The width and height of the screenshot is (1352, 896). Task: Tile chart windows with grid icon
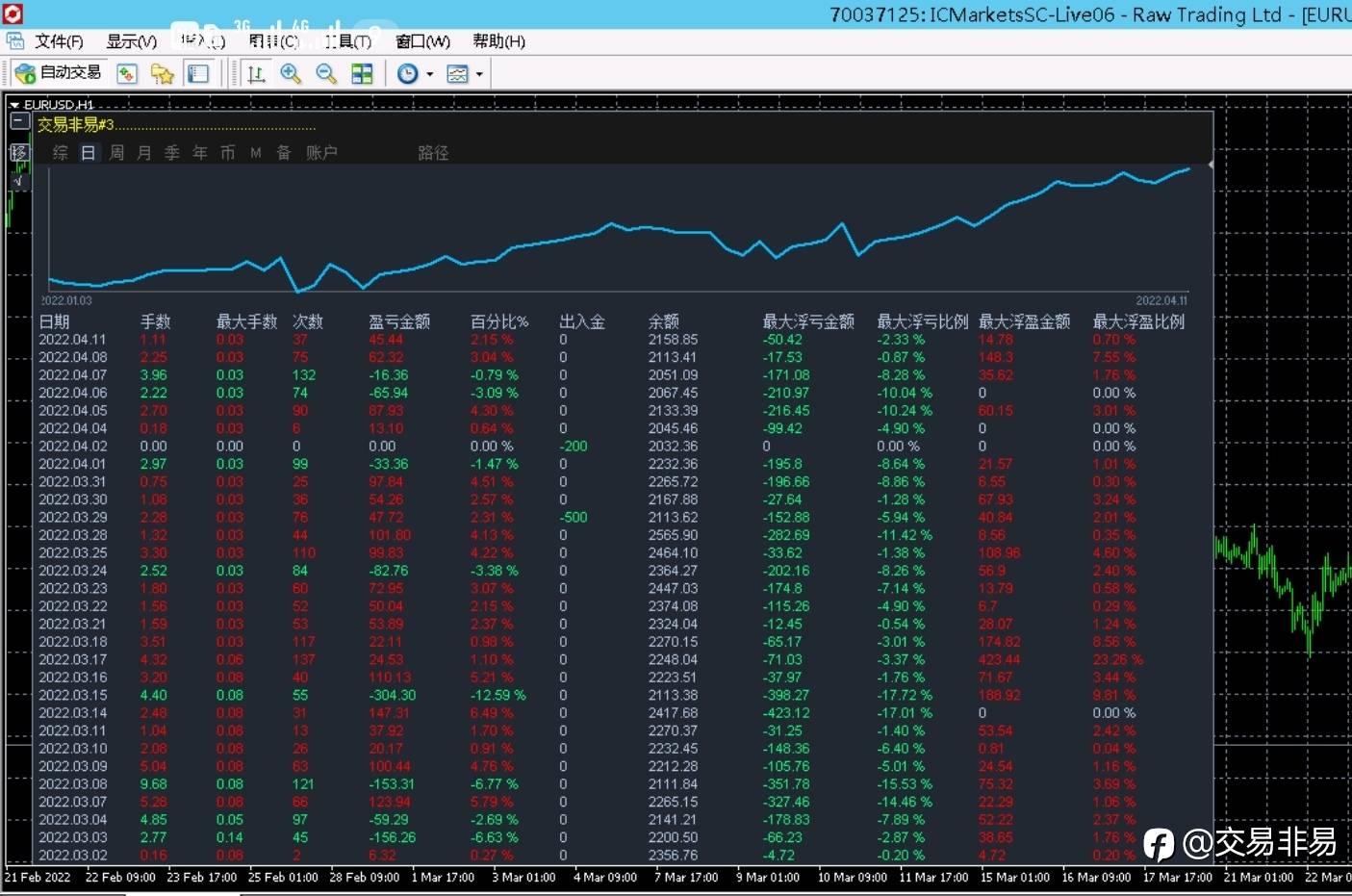[362, 74]
